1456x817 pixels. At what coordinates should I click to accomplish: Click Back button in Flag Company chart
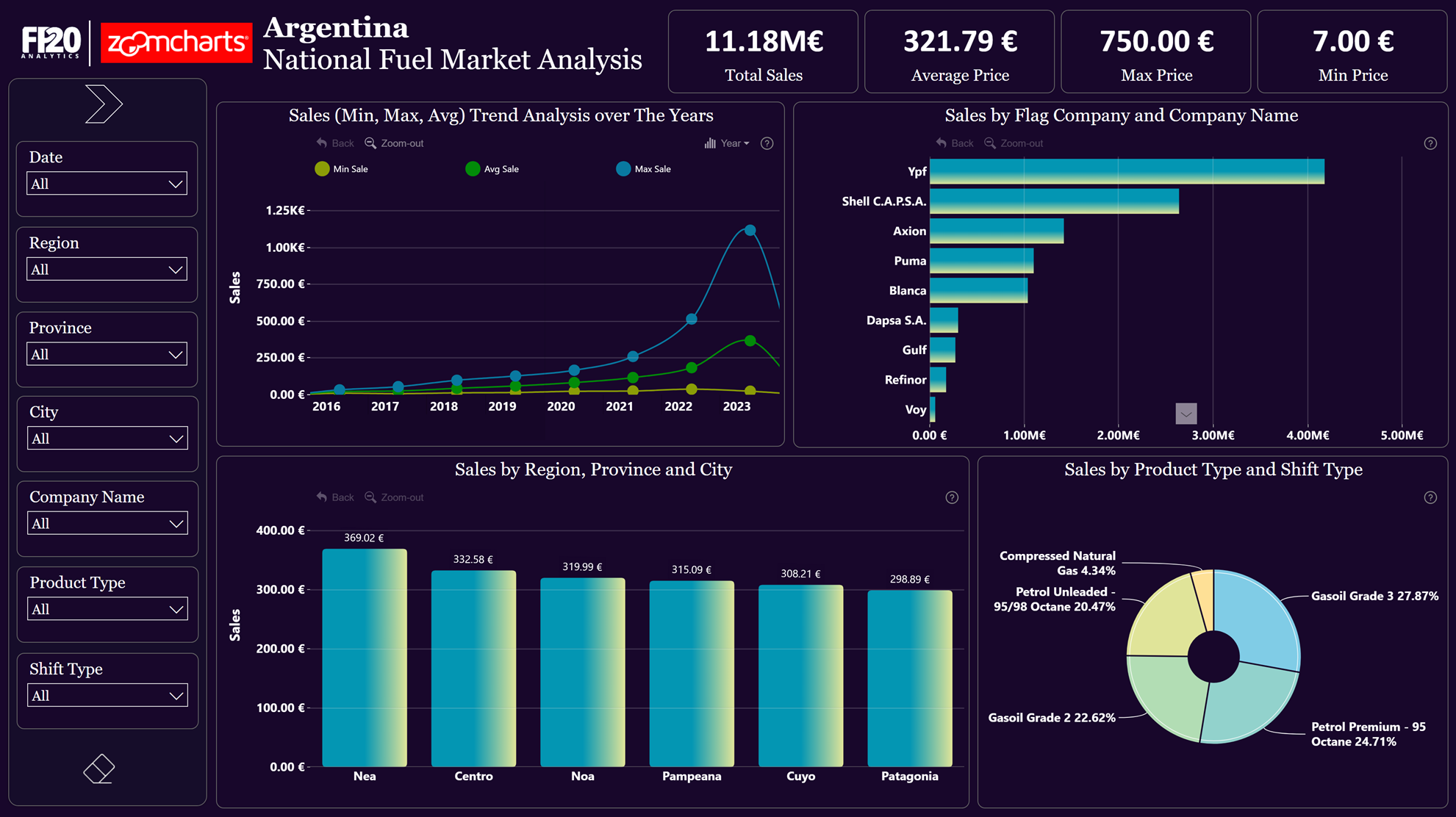pyautogui.click(x=955, y=143)
